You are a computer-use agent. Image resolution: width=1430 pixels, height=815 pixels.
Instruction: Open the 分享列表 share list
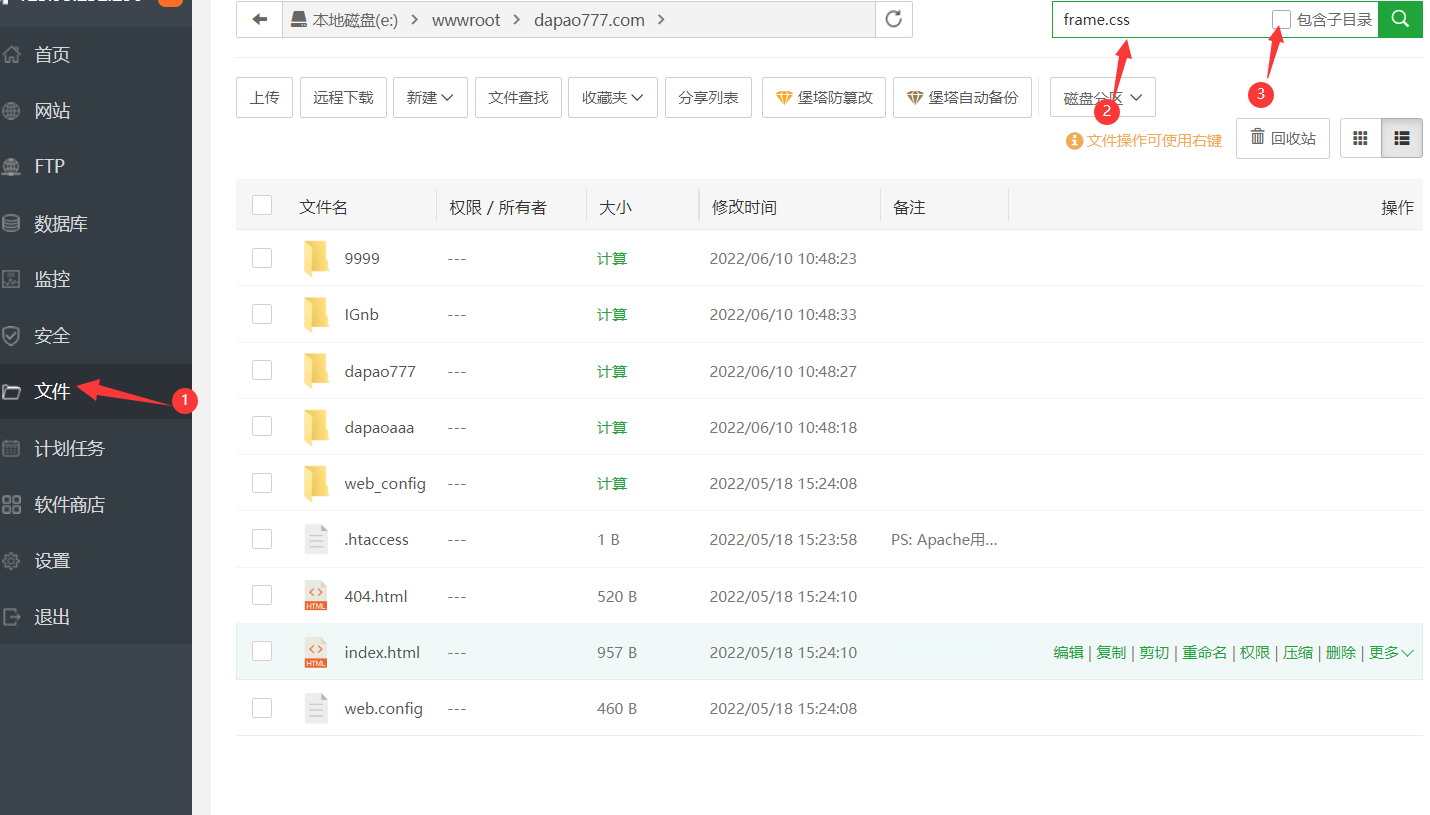point(708,97)
